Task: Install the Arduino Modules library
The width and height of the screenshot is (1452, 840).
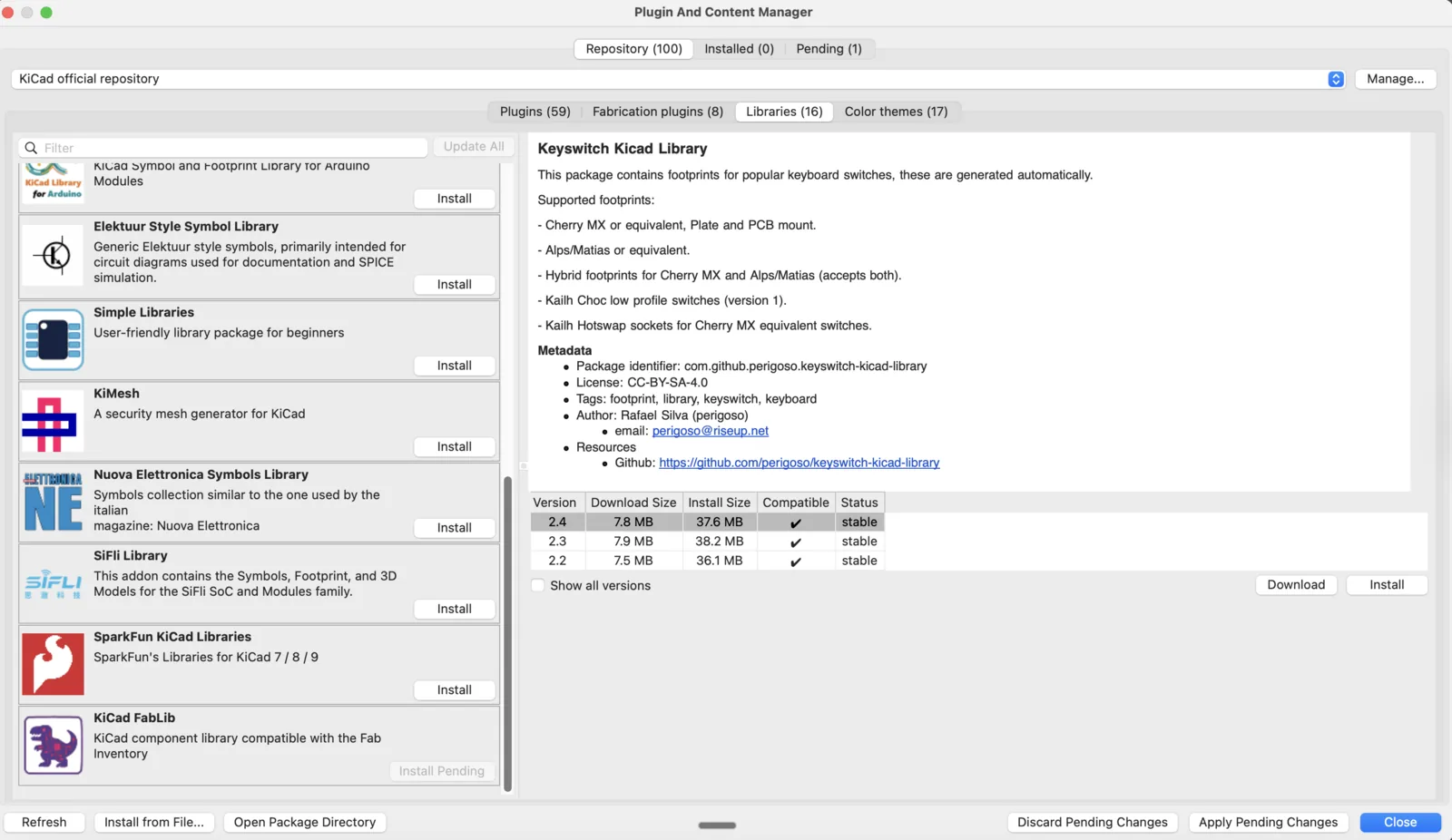Action: pos(455,199)
